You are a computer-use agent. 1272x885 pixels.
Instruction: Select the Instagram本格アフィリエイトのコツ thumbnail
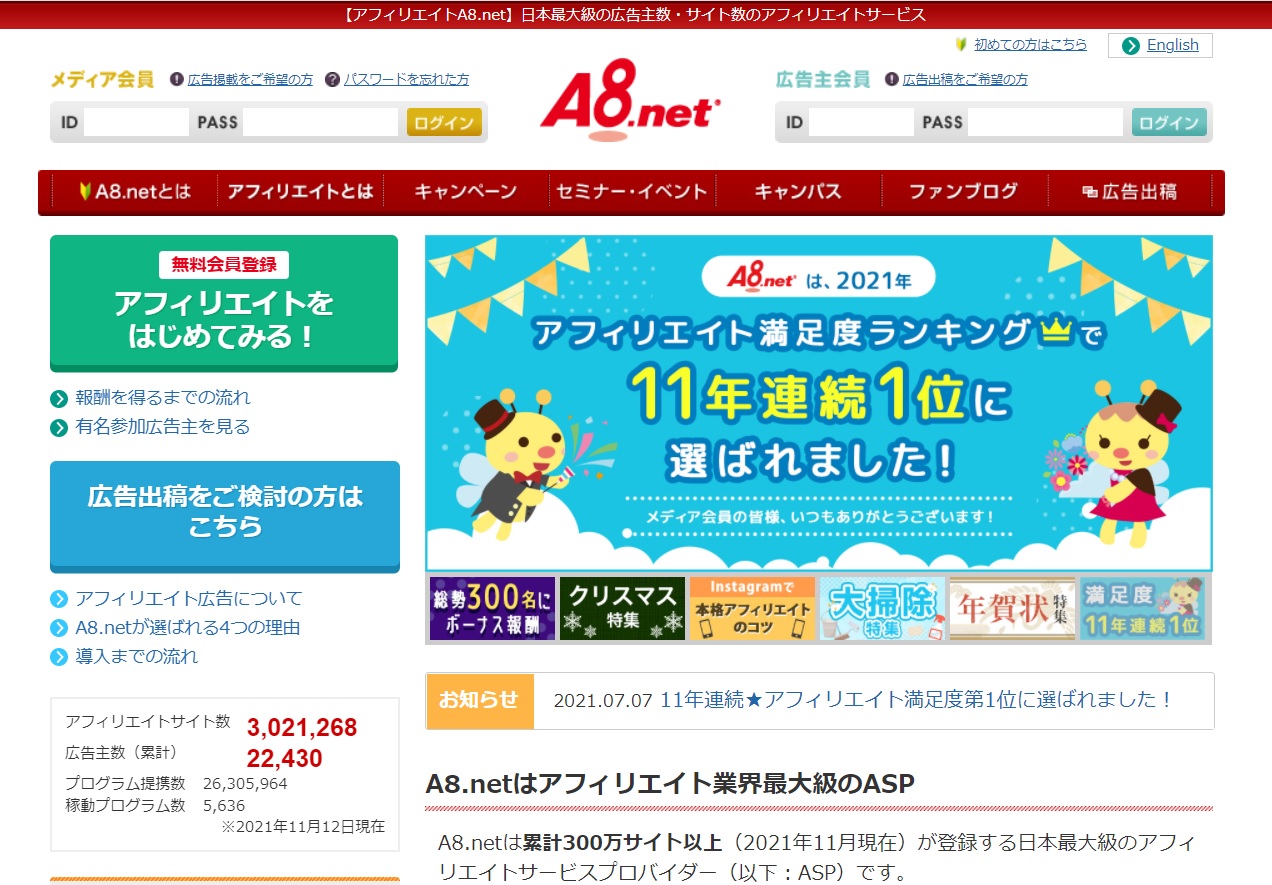[752, 608]
